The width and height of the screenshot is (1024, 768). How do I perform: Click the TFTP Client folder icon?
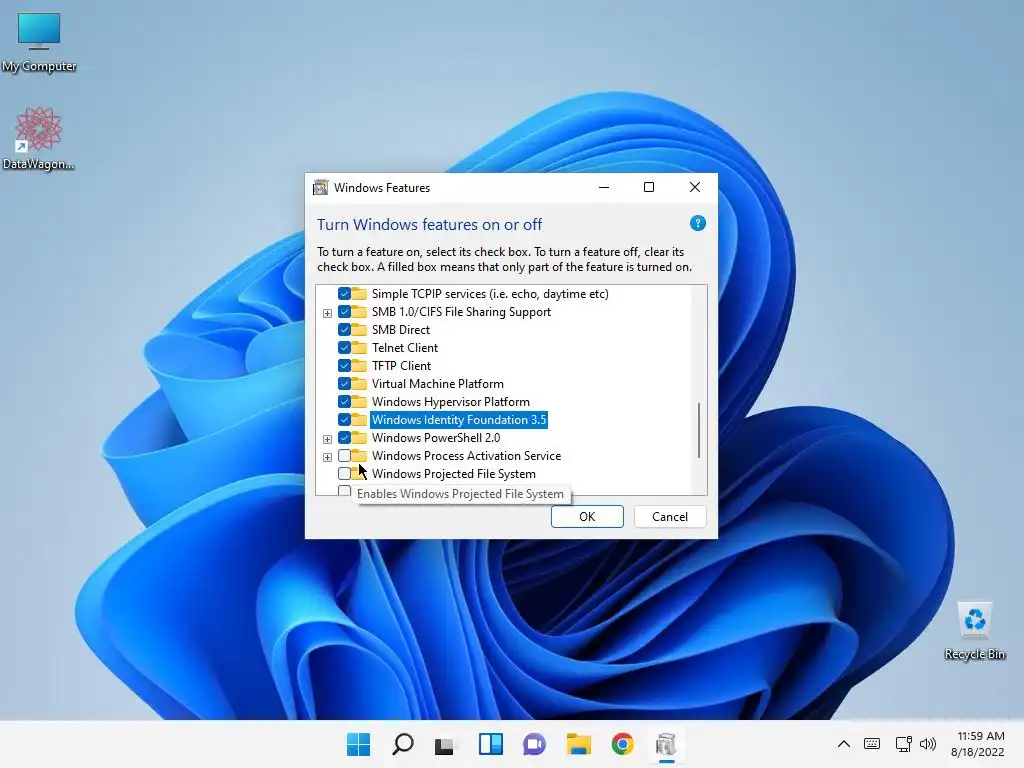point(359,365)
